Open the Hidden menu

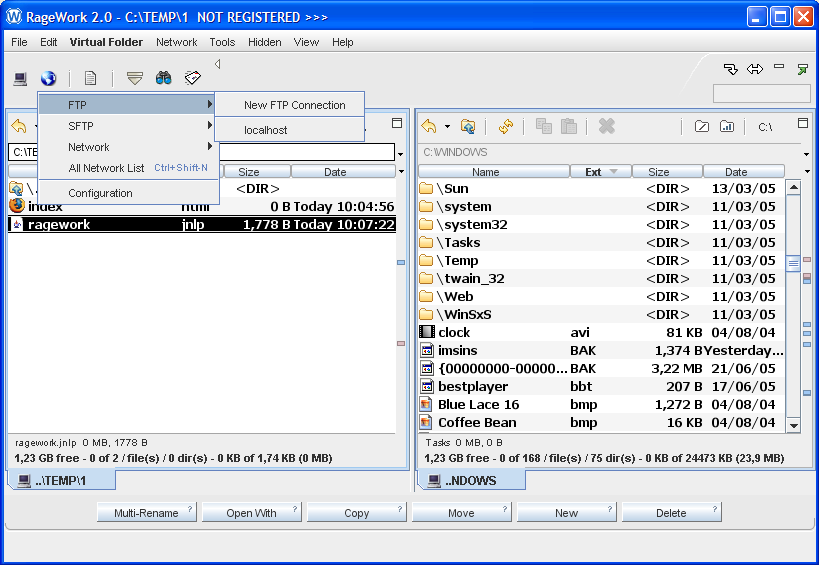[264, 42]
